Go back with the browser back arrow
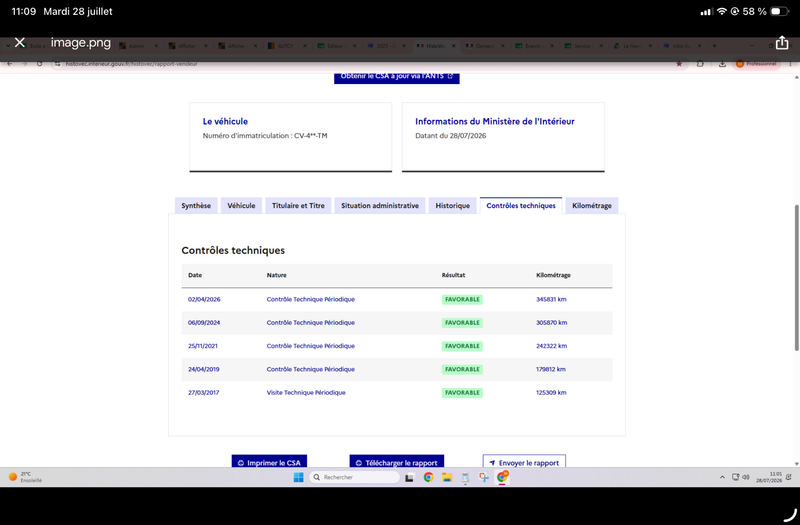The width and height of the screenshot is (800, 525). tap(10, 64)
